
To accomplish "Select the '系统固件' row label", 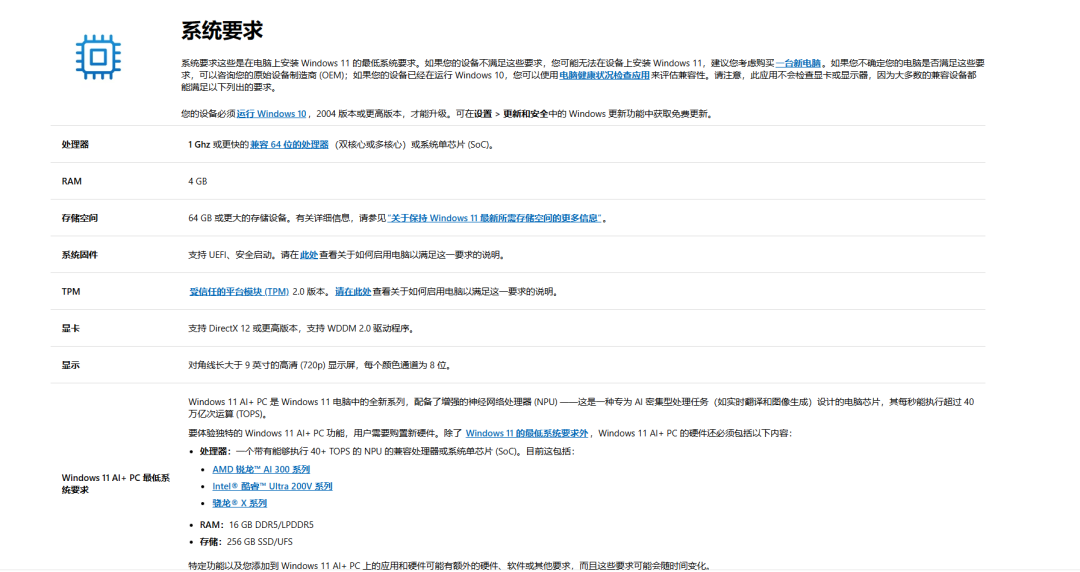I will [x=80, y=255].
